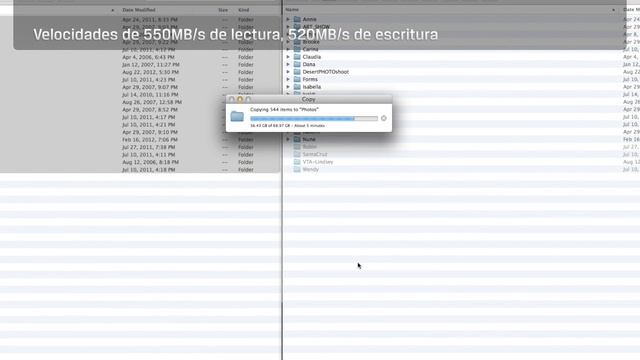Click the Claudia folder icon
640x360 pixels.
297,57
